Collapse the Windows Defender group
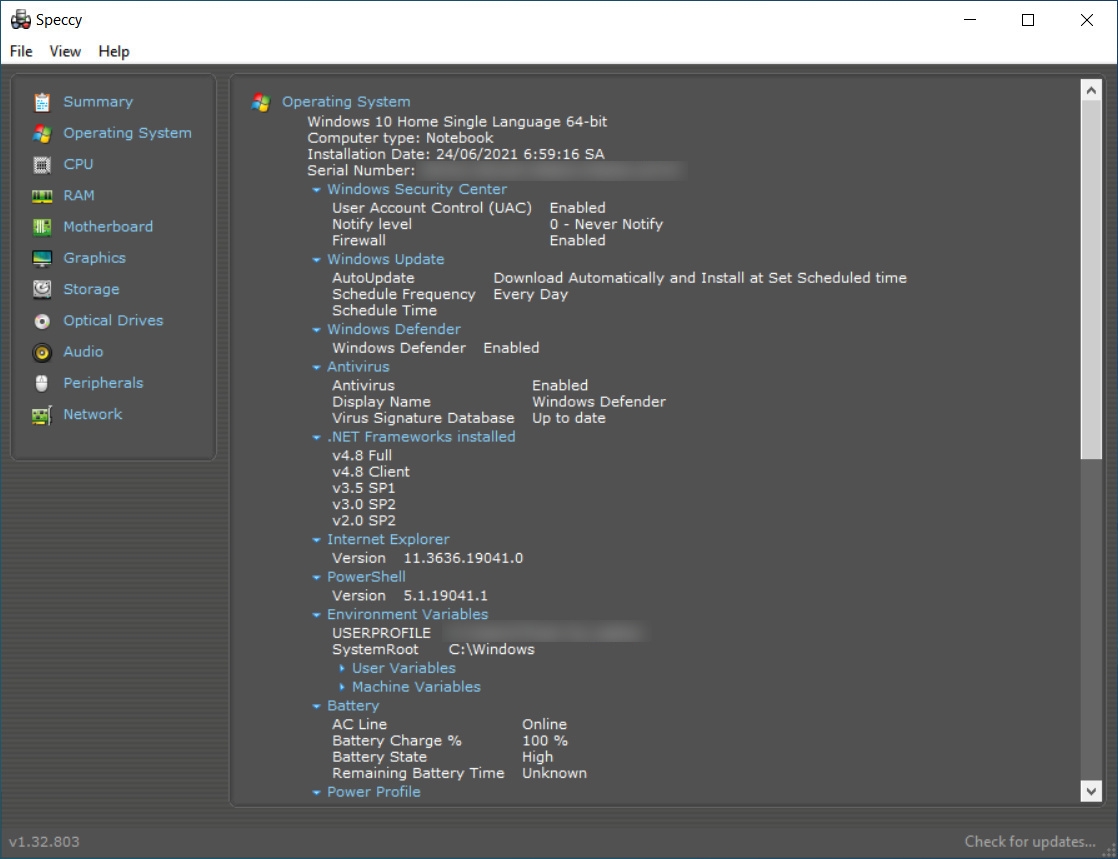Viewport: 1118px width, 859px height. click(316, 329)
